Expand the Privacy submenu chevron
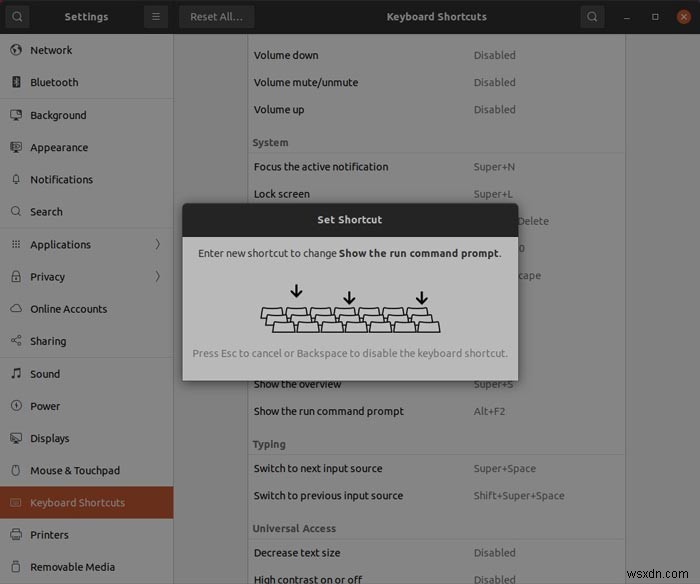The width and height of the screenshot is (700, 584). tap(158, 276)
